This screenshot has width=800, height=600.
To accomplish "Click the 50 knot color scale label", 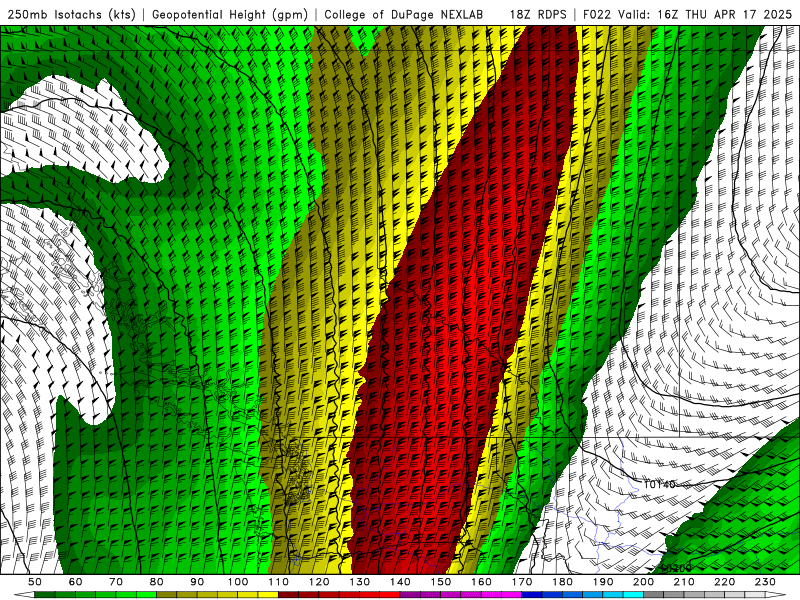I will pyautogui.click(x=35, y=582).
